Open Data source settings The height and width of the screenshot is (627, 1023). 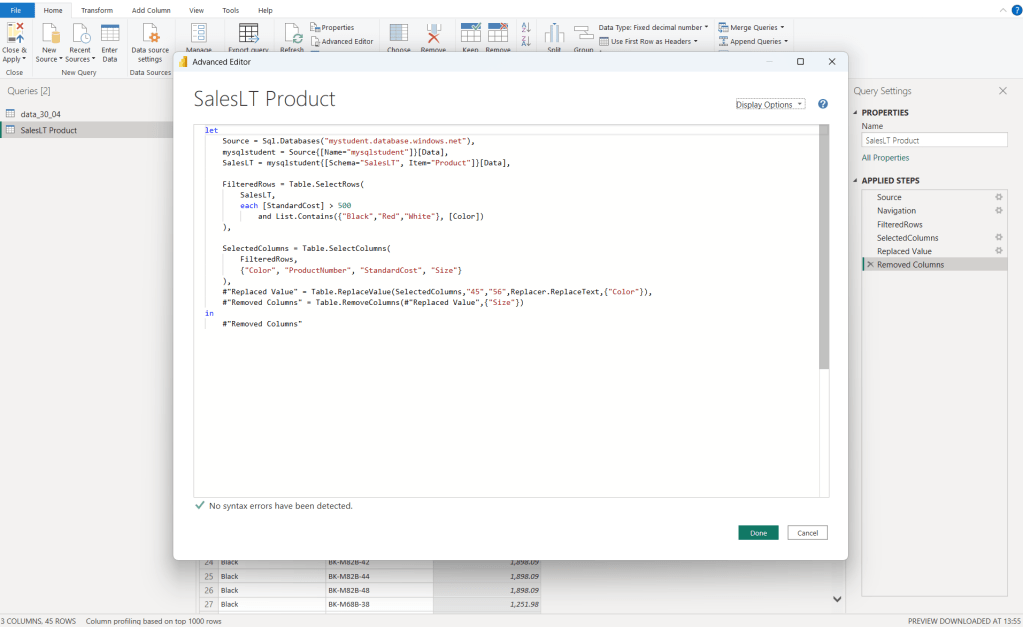pyautogui.click(x=151, y=35)
